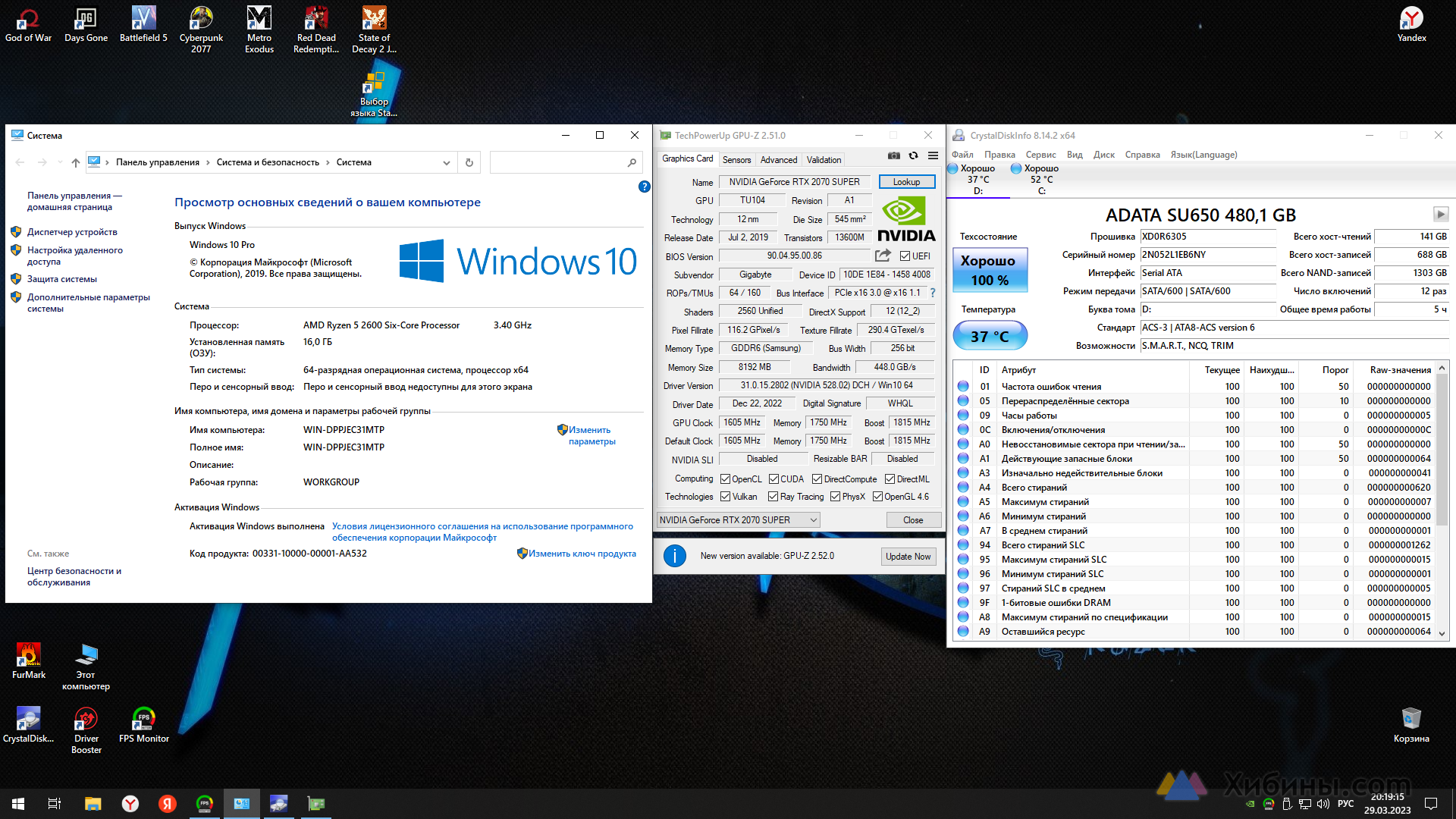Click 37 °C temperature indicator in CrystalDiskInfo
The height and width of the screenshot is (819, 1456).
point(990,336)
